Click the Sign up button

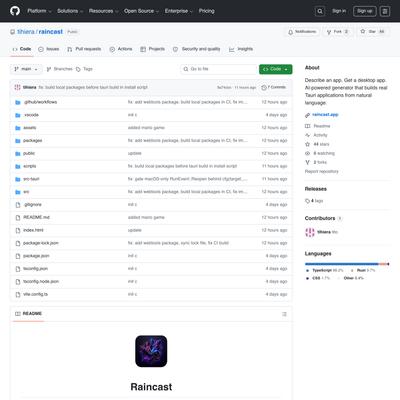coord(365,11)
